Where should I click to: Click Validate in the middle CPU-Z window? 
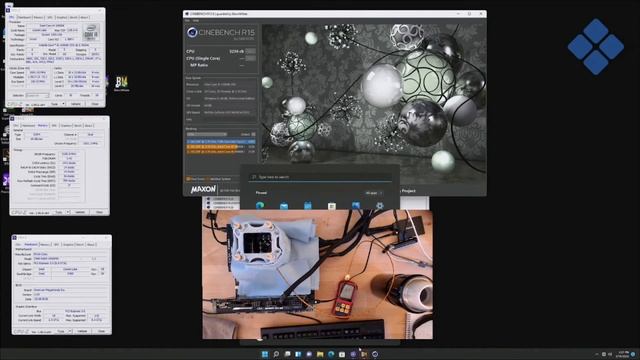pyautogui.click(x=80, y=212)
